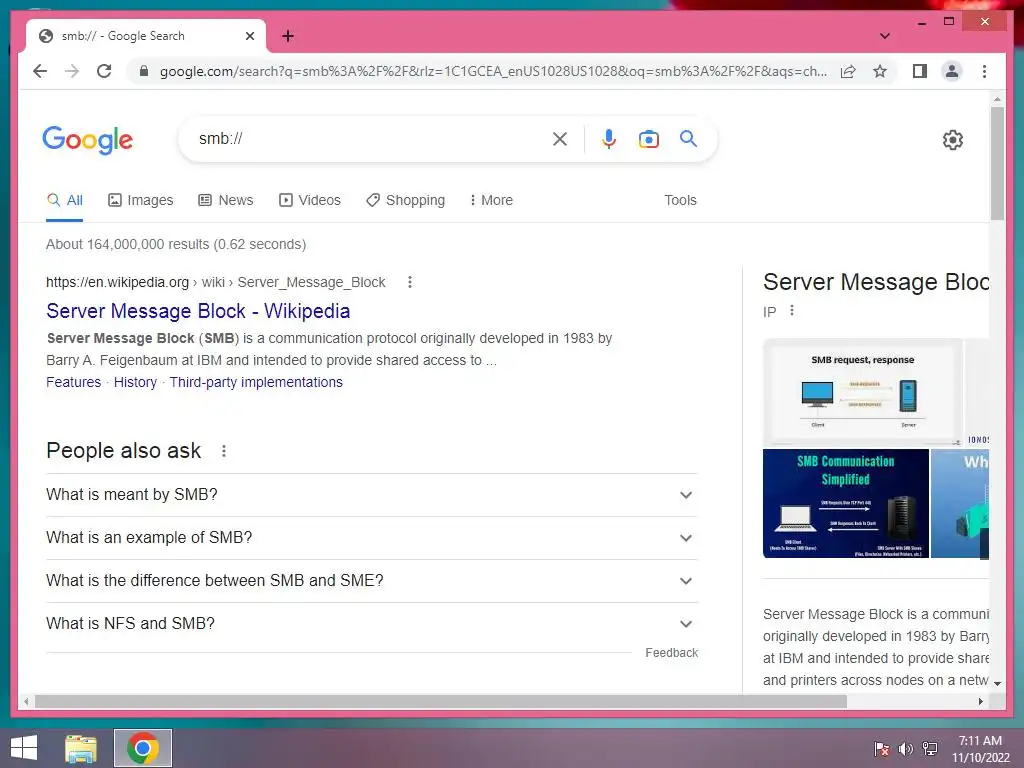Open the Chrome profile avatar
This screenshot has height=768, width=1024.
pyautogui.click(x=952, y=71)
